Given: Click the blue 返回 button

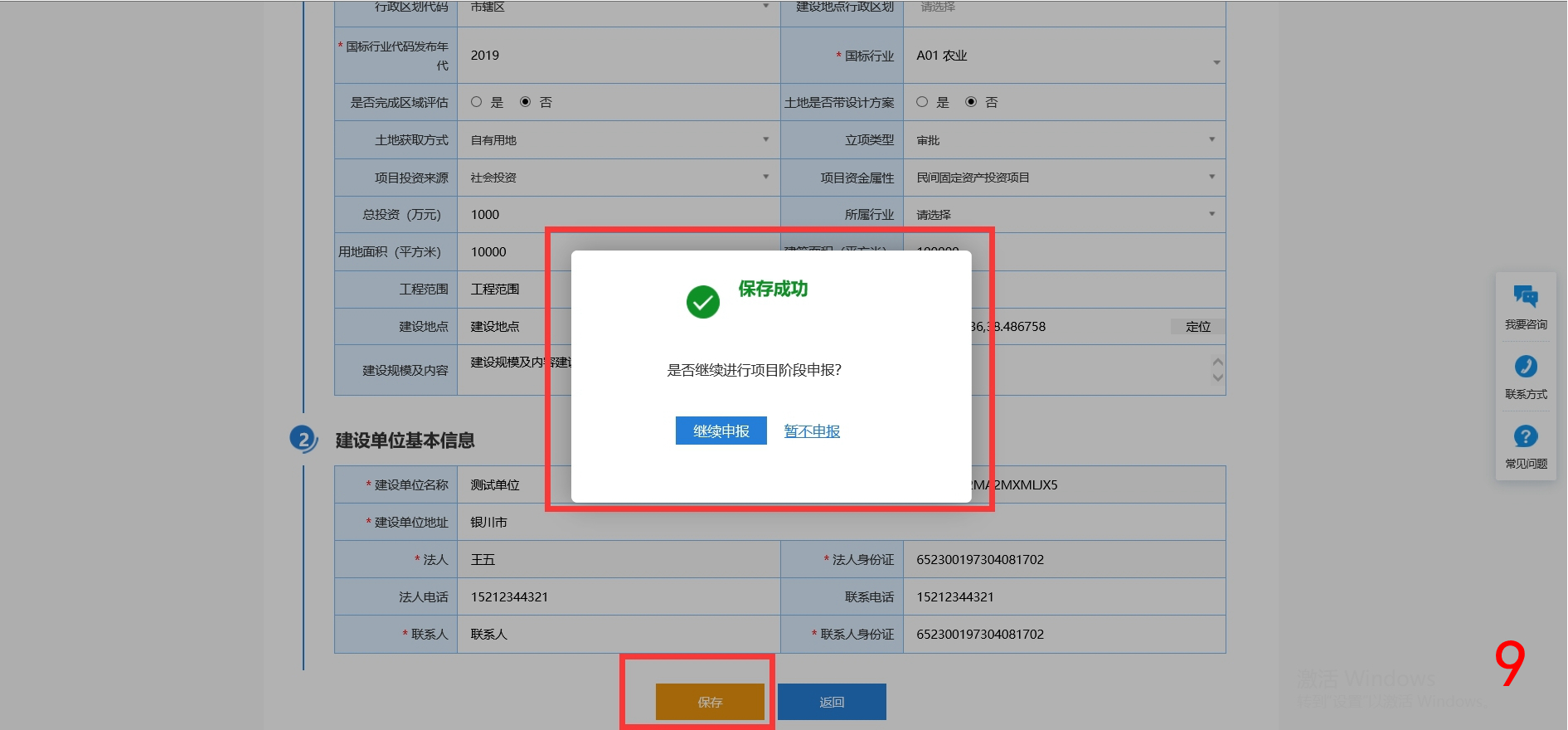Looking at the screenshot, I should pyautogui.click(x=832, y=702).
